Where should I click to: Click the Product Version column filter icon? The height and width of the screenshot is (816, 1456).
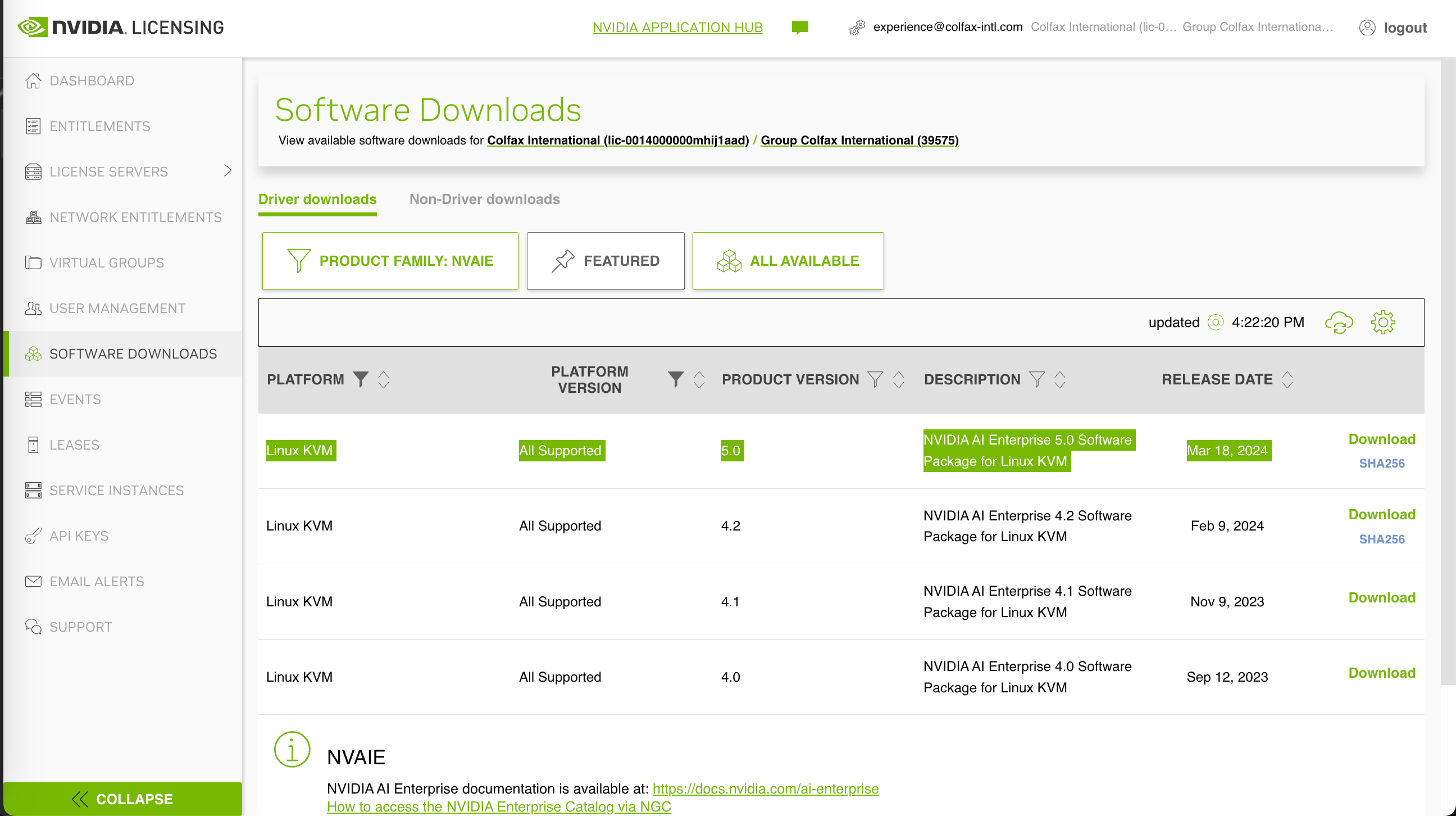[x=875, y=379]
